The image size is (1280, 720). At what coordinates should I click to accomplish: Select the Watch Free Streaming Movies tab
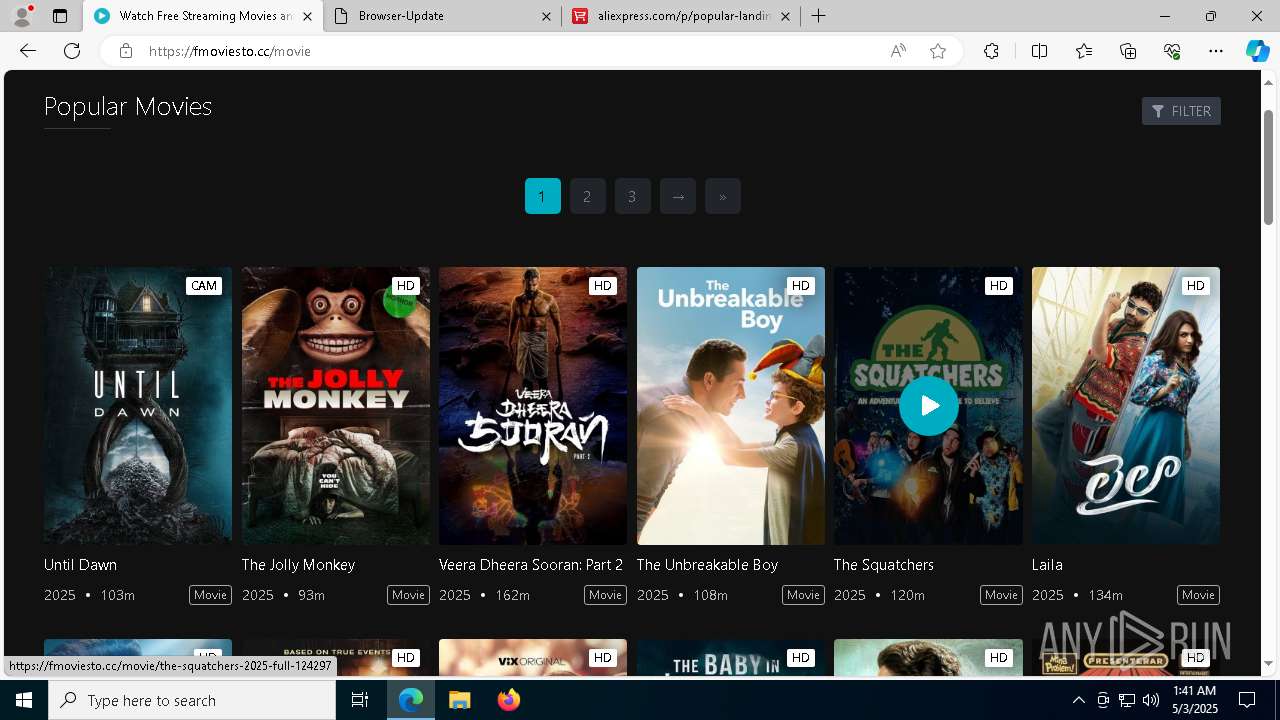pyautogui.click(x=203, y=16)
